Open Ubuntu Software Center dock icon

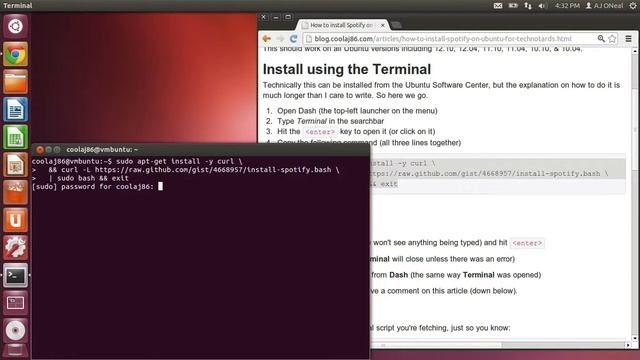pyautogui.click(x=16, y=192)
